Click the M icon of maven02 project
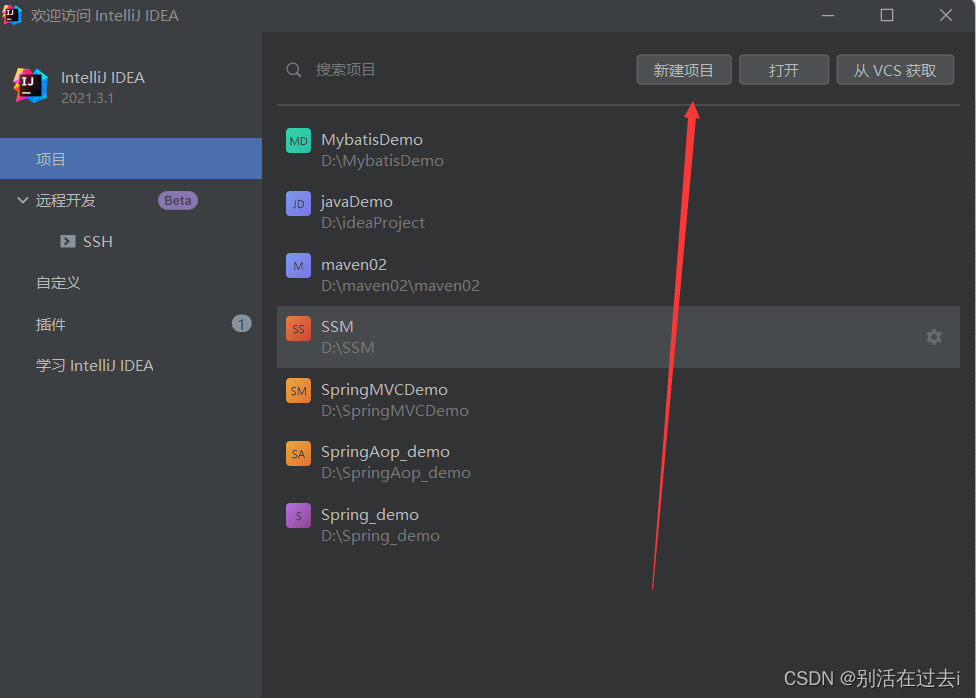 [x=298, y=266]
